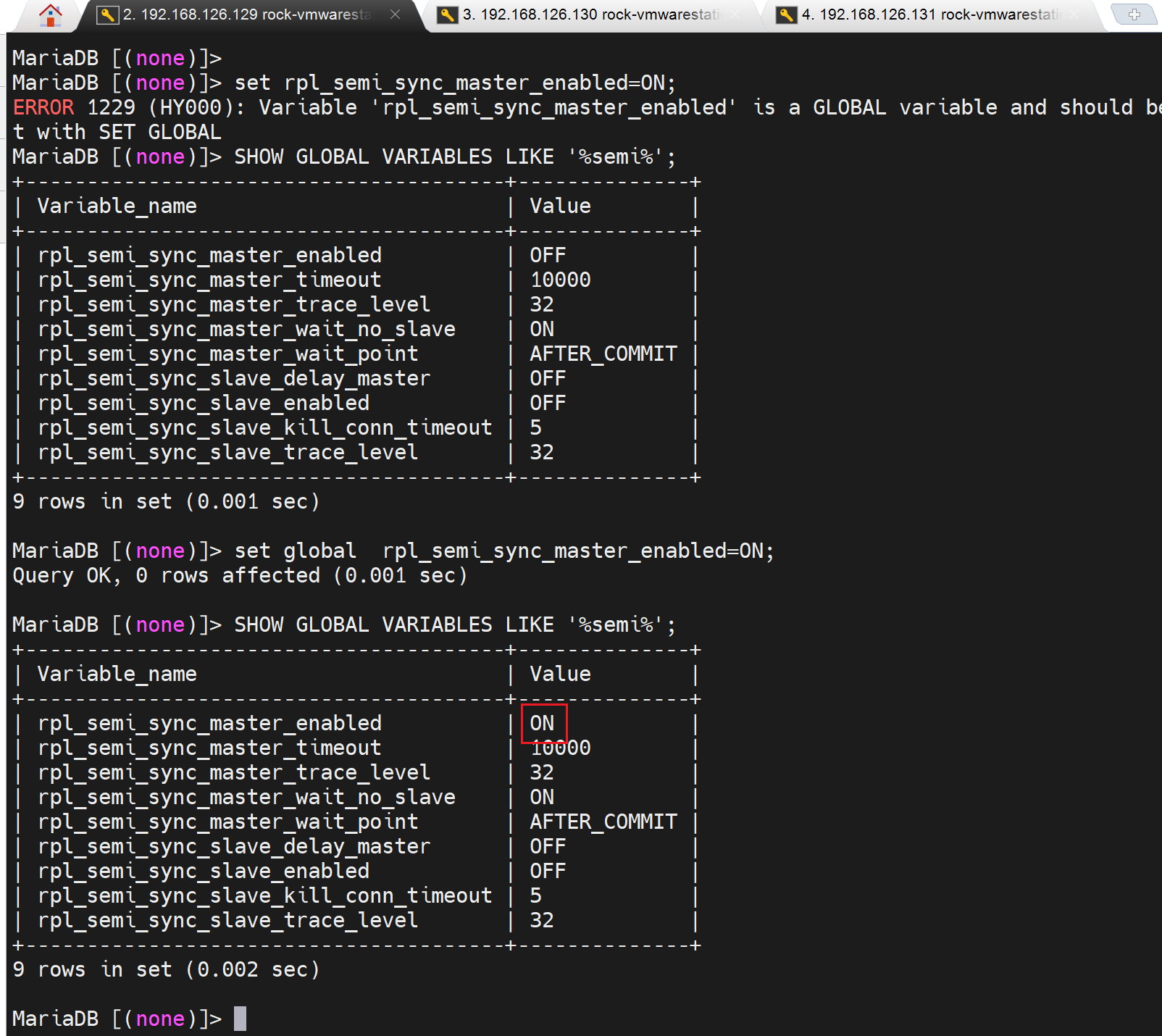
Task: Select the 2. 192.168.126.129 tab
Action: (246, 14)
